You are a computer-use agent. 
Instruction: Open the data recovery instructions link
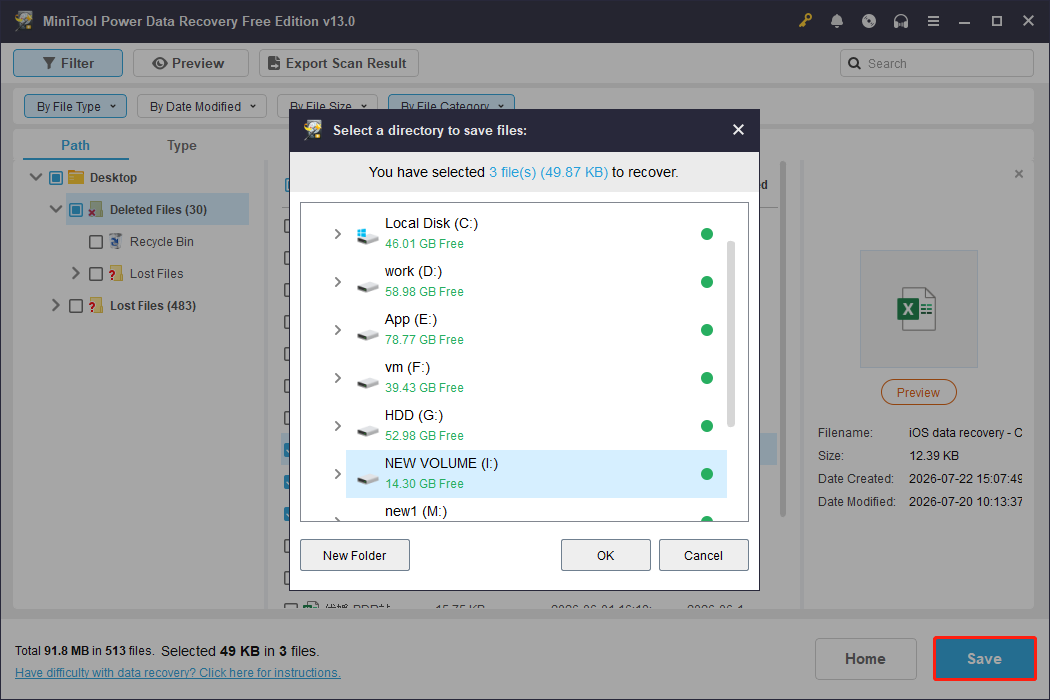coord(177,673)
